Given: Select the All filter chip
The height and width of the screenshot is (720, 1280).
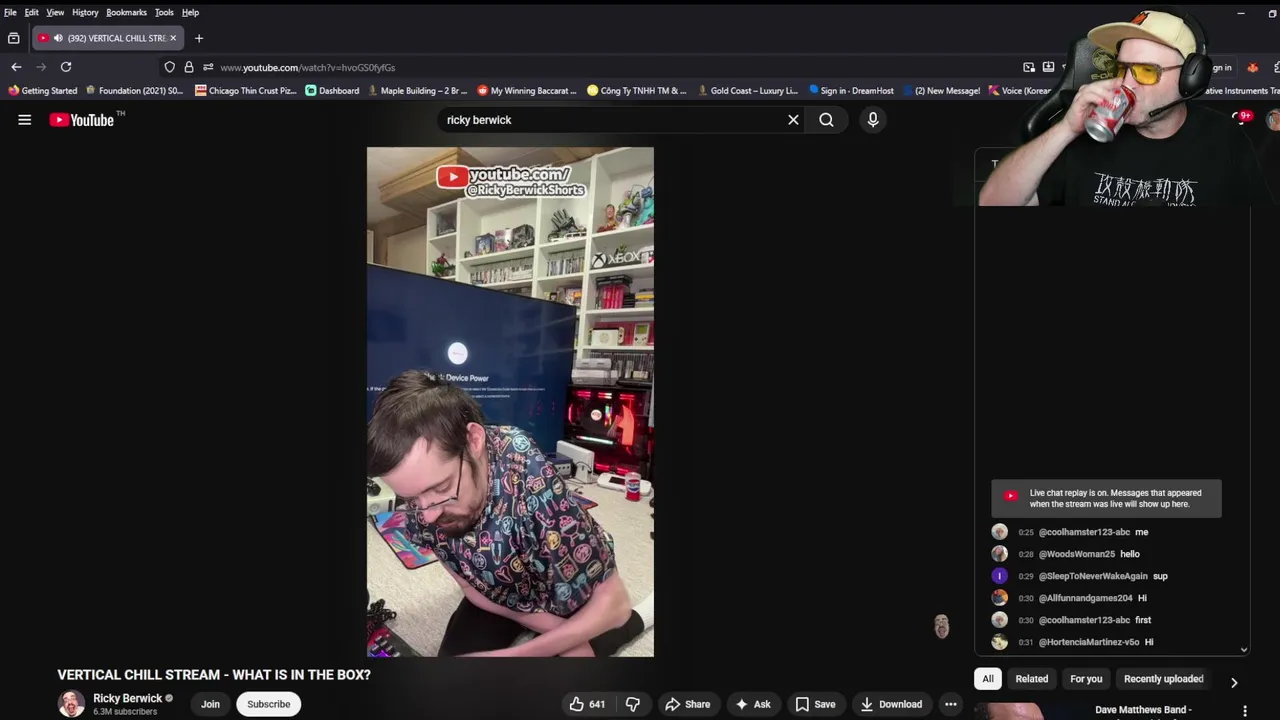Looking at the screenshot, I should click(988, 679).
